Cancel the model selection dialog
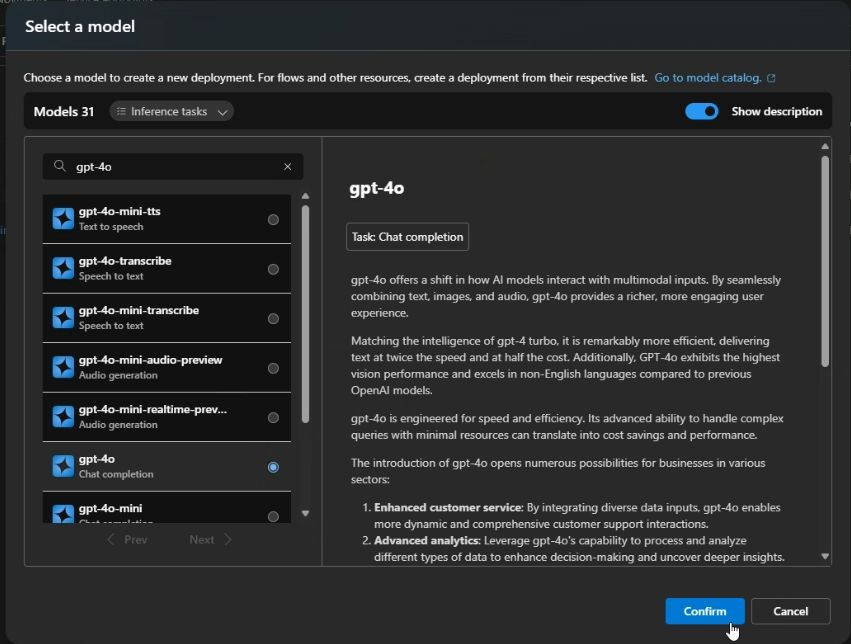 click(790, 611)
